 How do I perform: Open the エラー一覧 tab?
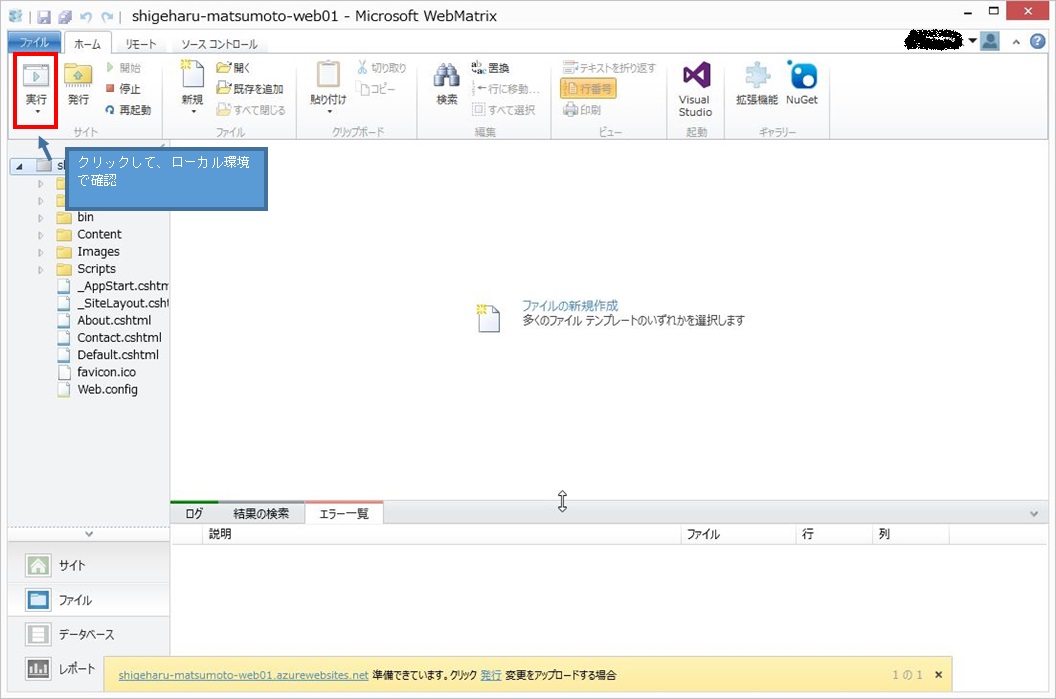(x=344, y=513)
